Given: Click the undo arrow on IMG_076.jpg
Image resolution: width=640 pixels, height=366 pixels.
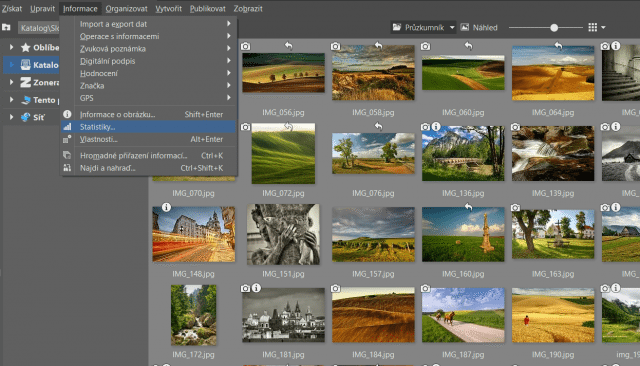Looking at the screenshot, I should pos(378,126).
